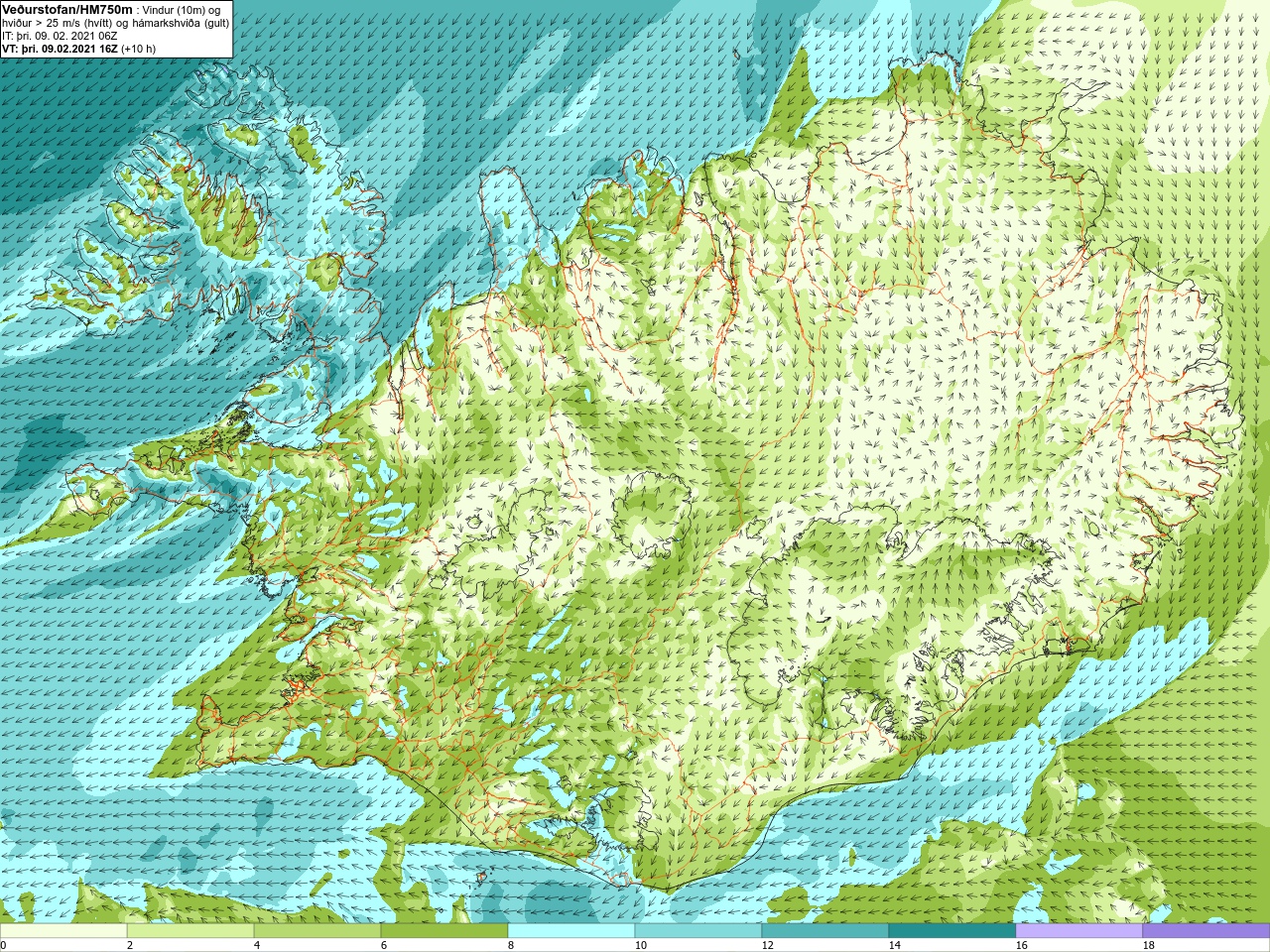
Task: Click the legend label '4'
Action: pyautogui.click(x=257, y=945)
